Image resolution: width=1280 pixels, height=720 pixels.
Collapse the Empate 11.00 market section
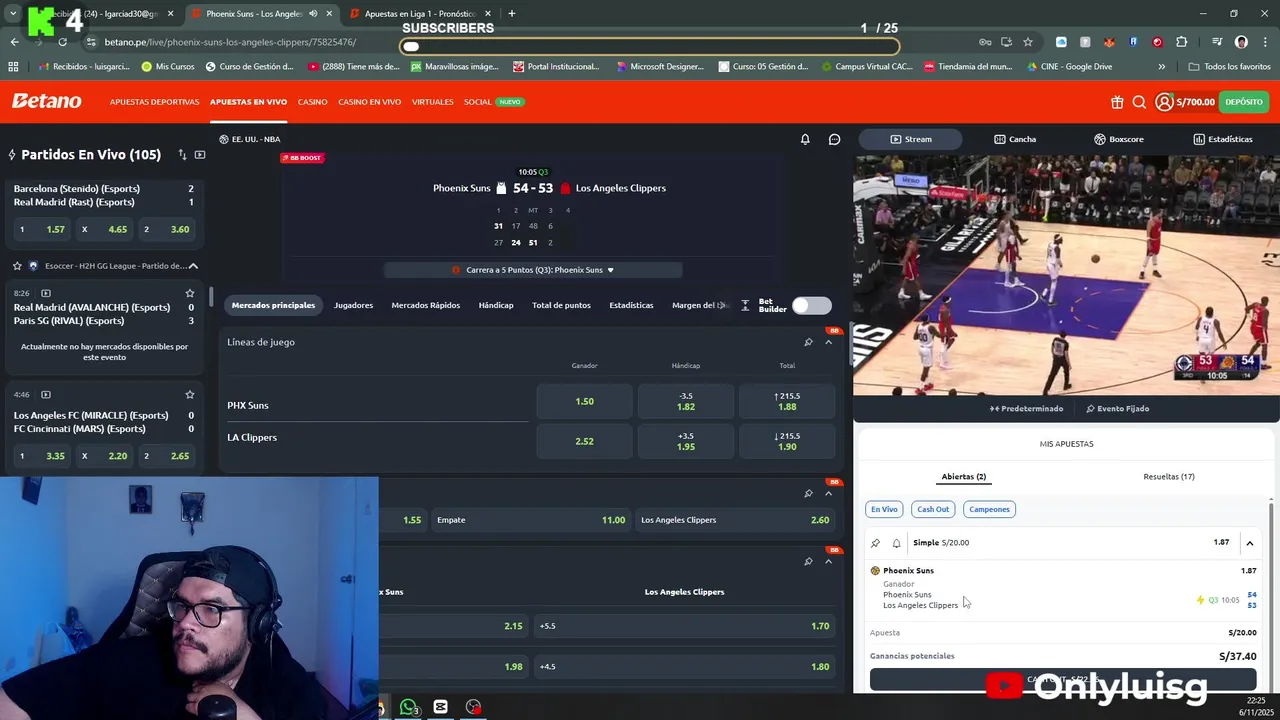828,493
